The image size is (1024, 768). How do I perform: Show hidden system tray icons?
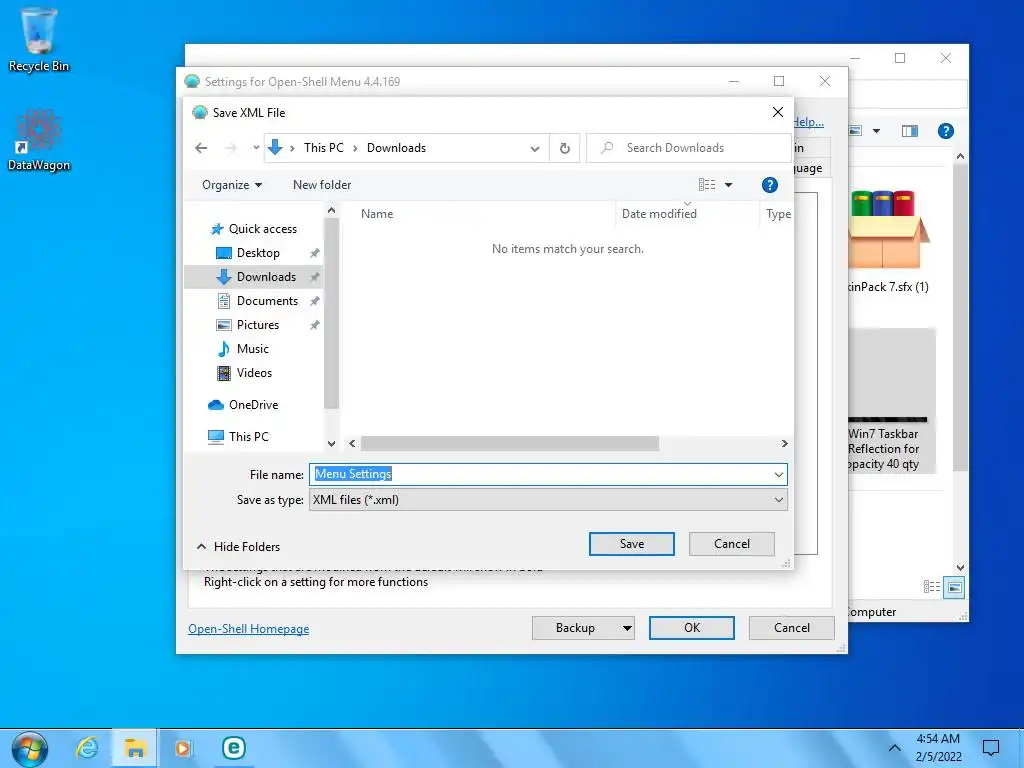[895, 748]
